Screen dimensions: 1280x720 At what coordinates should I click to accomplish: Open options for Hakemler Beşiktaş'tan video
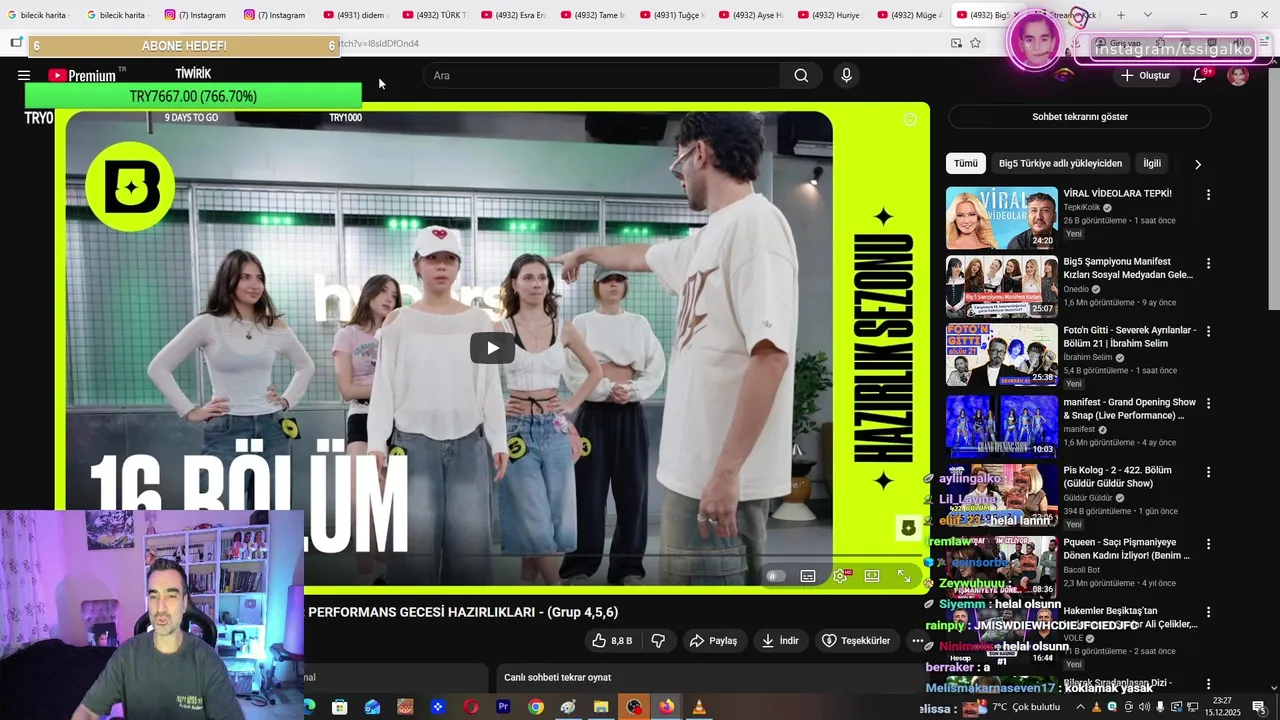click(1208, 612)
